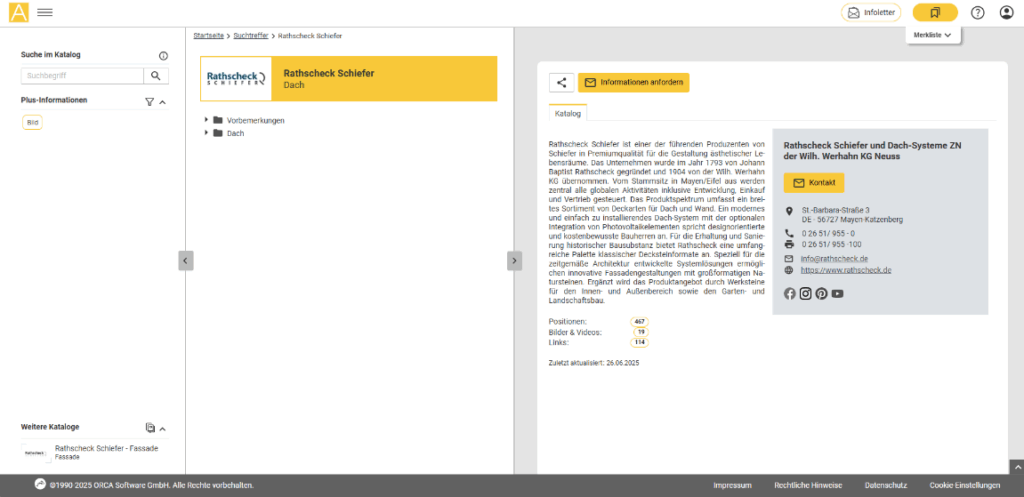Go to Suchtreffer in breadcrumb

pos(251,35)
